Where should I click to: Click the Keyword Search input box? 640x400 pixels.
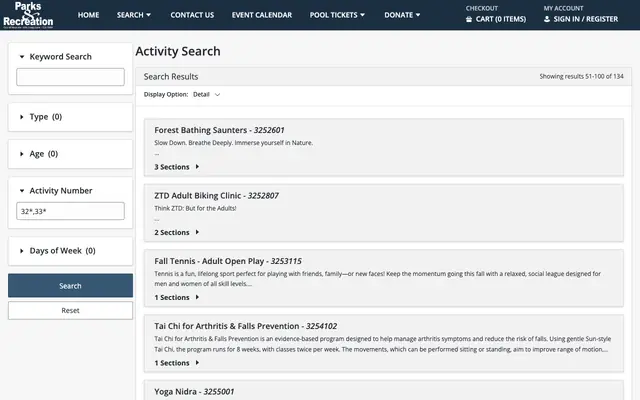(70, 77)
